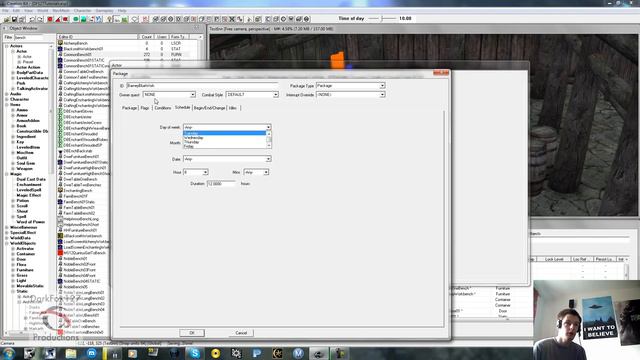Image resolution: width=640 pixels, height=360 pixels.
Task: Click the AlchemyBench row icon in object list
Action: (60, 43)
